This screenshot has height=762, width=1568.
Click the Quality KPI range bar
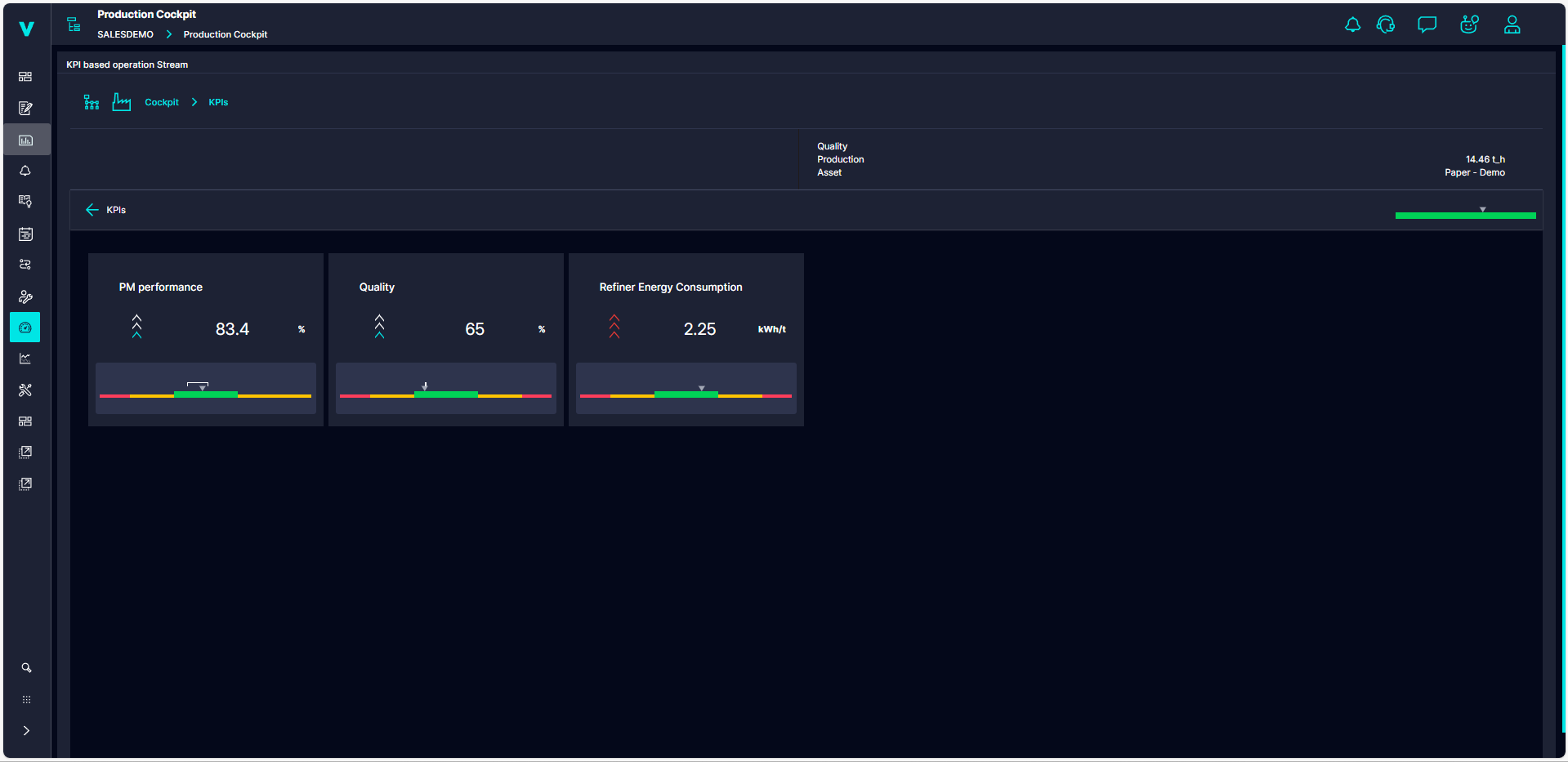click(445, 395)
